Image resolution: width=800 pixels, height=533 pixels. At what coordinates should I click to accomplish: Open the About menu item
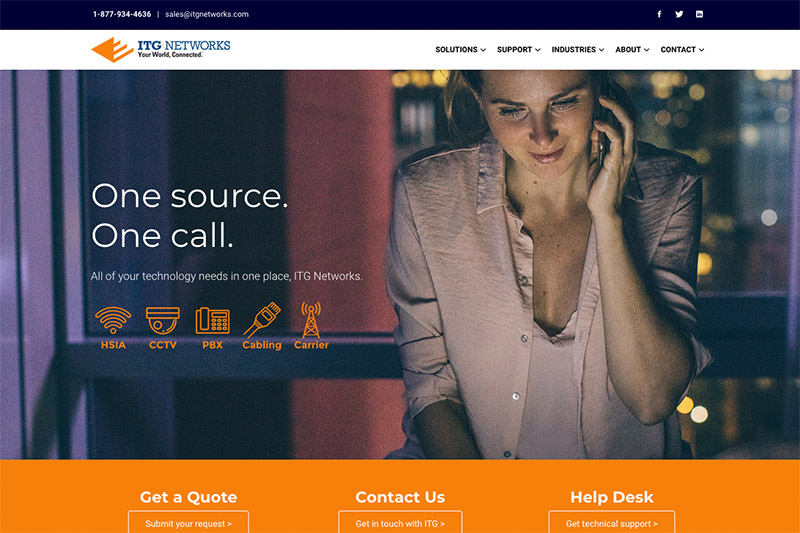pyautogui.click(x=632, y=49)
